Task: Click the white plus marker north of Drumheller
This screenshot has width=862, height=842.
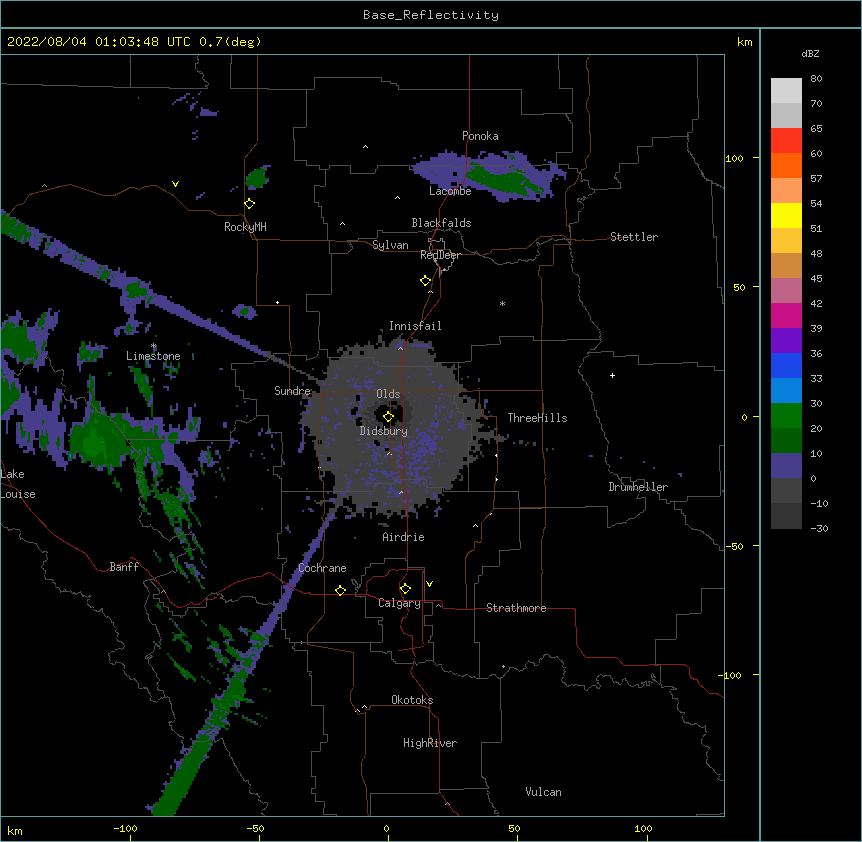Action: [612, 375]
